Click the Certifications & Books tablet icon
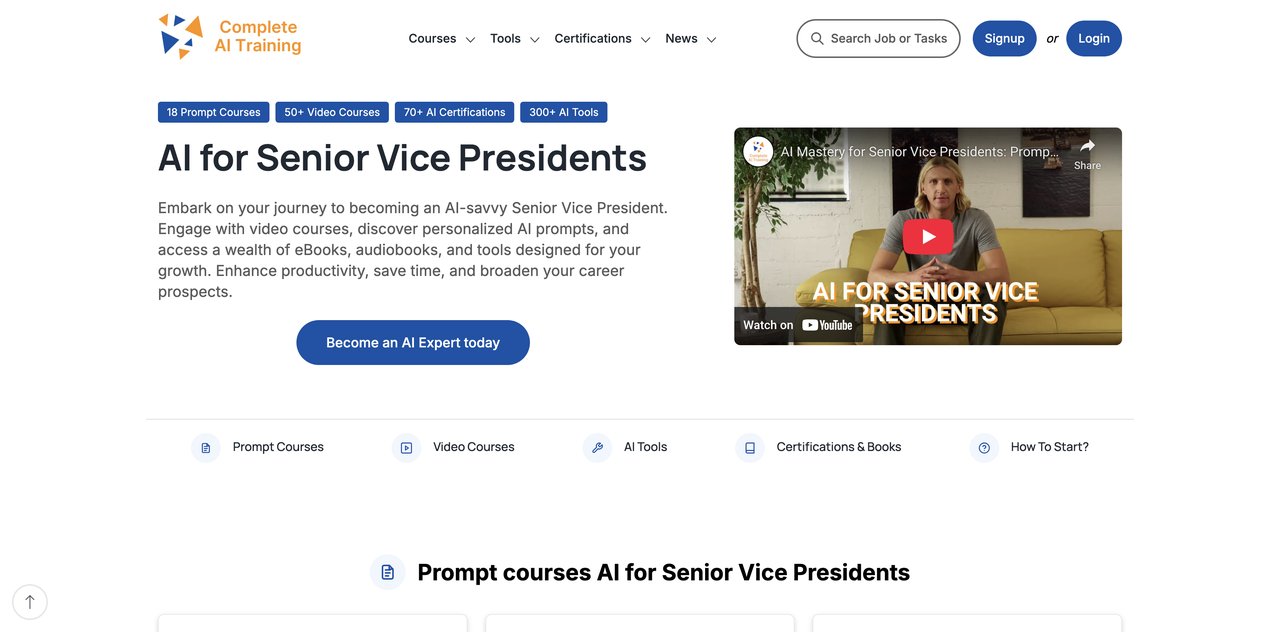This screenshot has height=632, width=1280. (750, 448)
